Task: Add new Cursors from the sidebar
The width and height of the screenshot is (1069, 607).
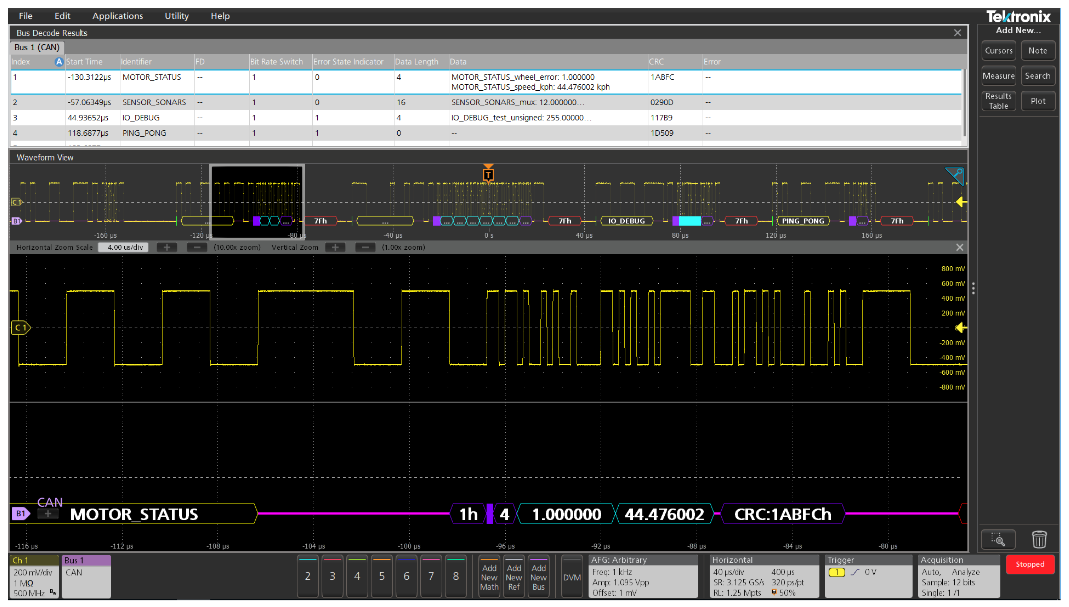Action: pyautogui.click(x=1000, y=51)
